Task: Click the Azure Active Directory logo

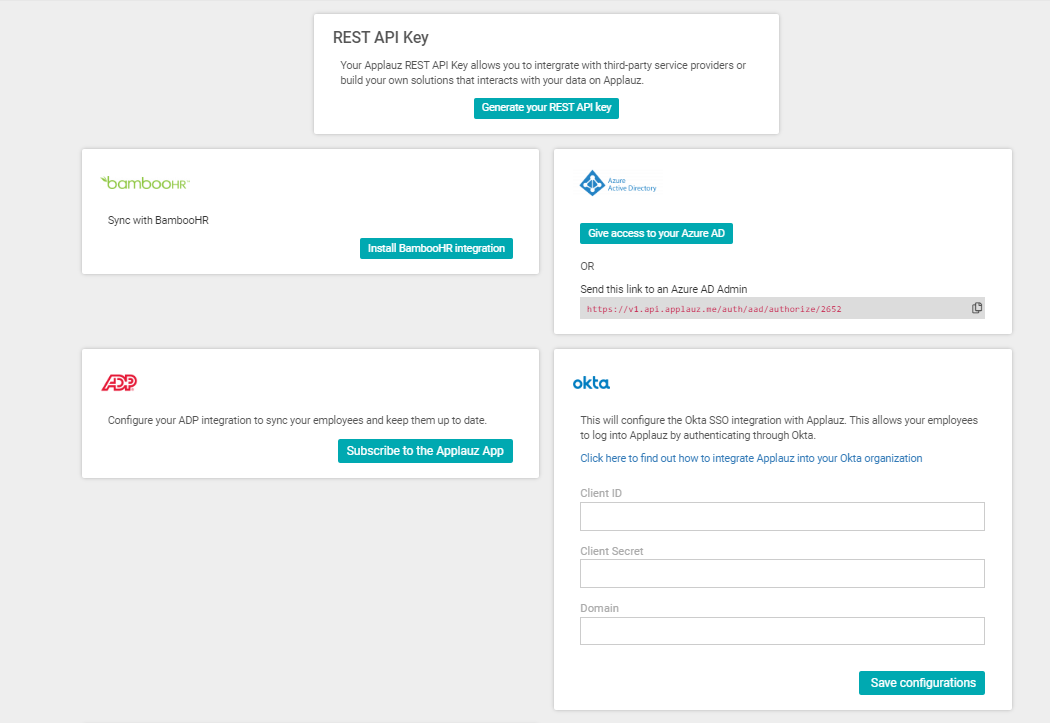Action: point(618,183)
